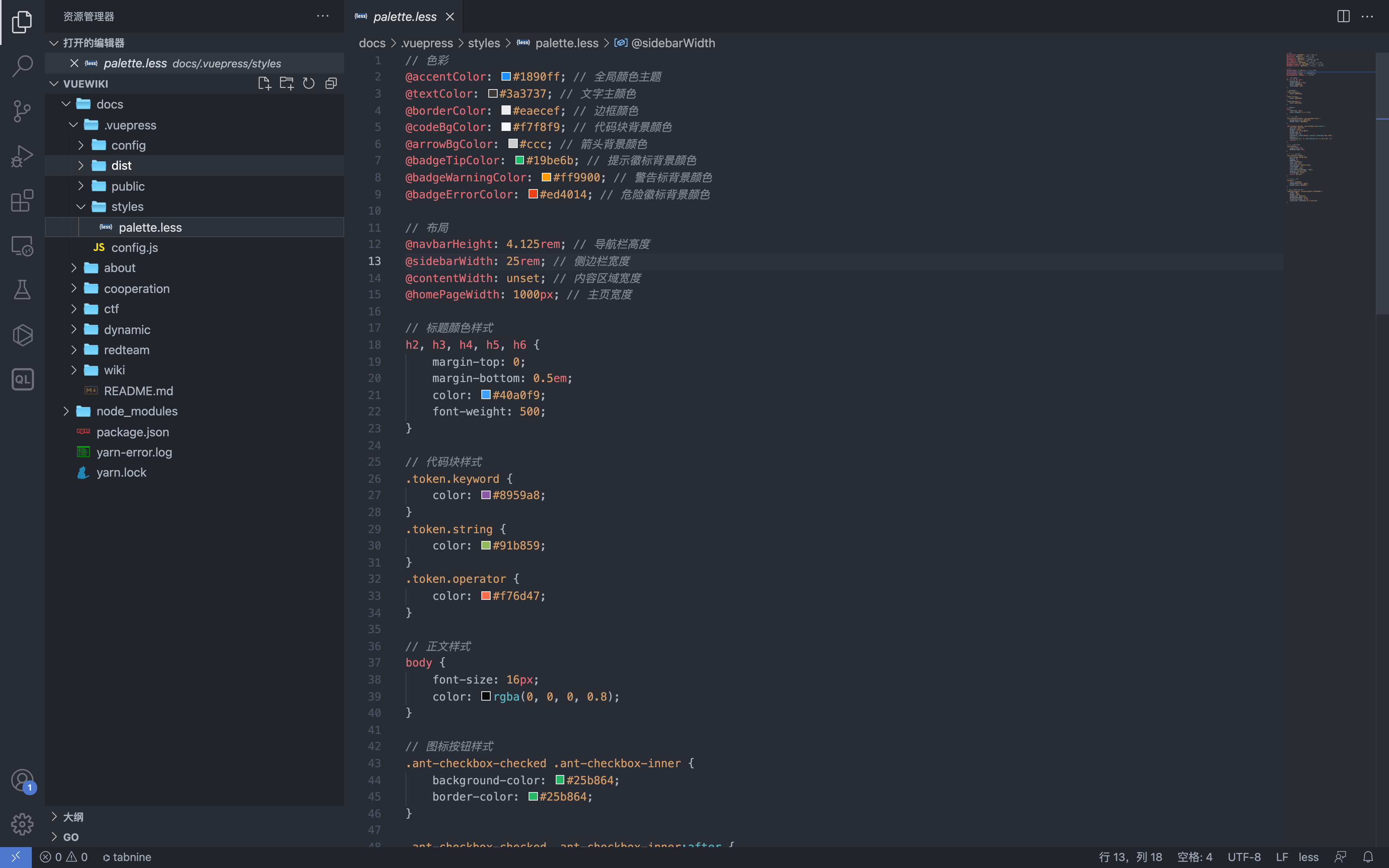
Task: Open the Extensions view
Action: pos(22,201)
